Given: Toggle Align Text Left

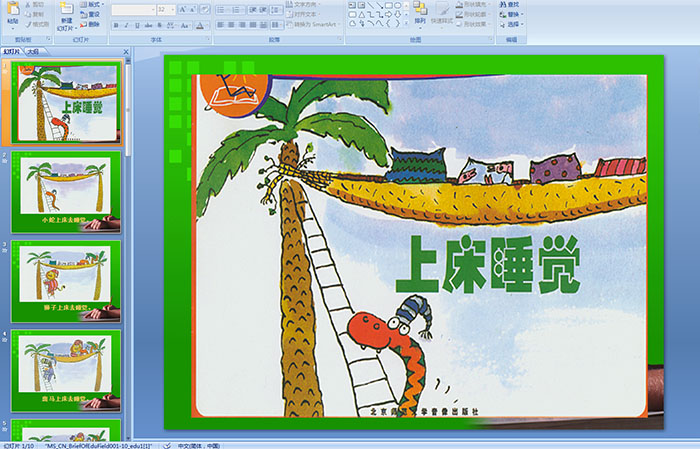Looking at the screenshot, I should click(221, 25).
